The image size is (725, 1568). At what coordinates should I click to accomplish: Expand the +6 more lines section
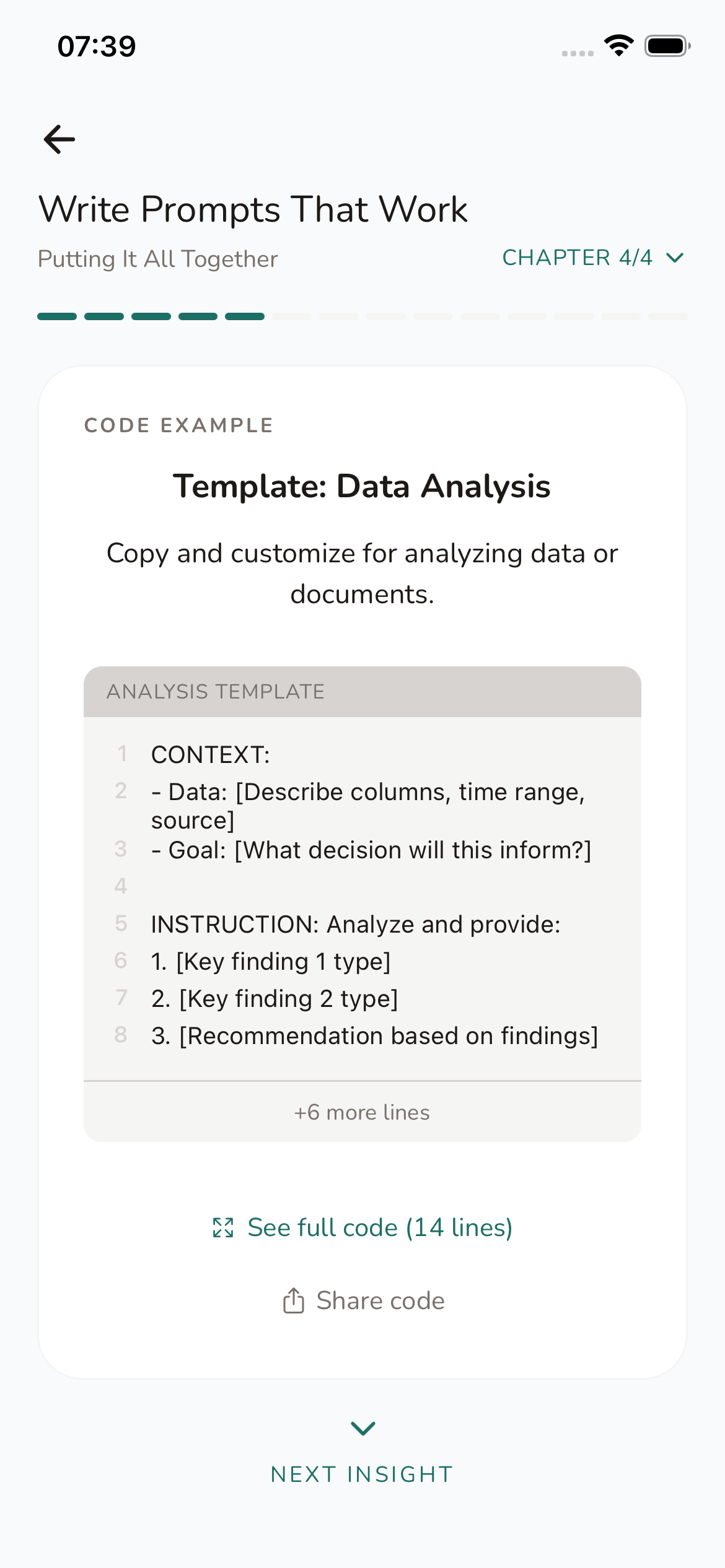[362, 1112]
